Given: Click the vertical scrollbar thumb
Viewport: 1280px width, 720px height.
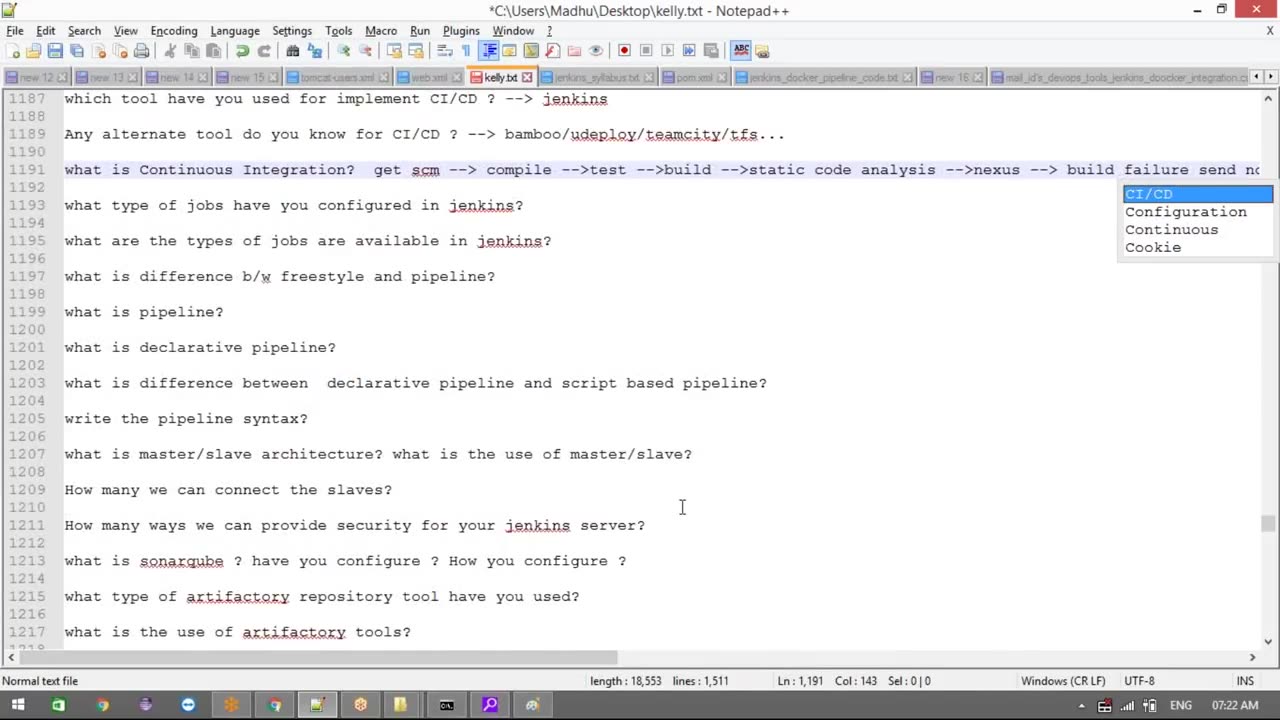Looking at the screenshot, I should click(1268, 523).
